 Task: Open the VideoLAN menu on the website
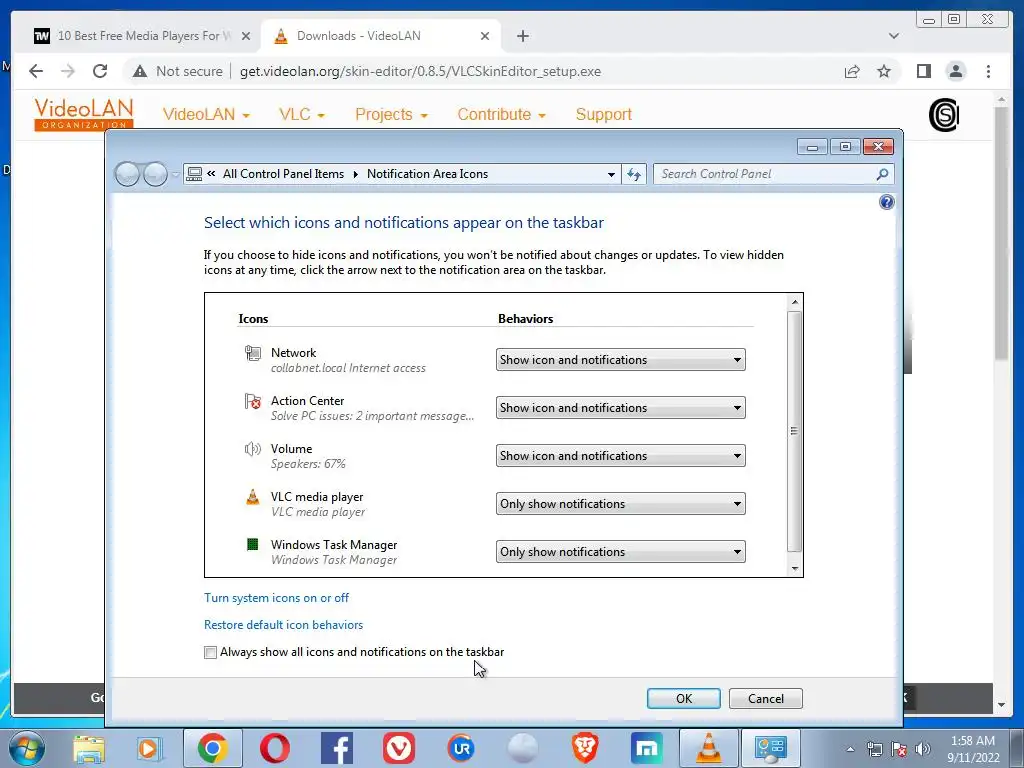[x=206, y=114]
